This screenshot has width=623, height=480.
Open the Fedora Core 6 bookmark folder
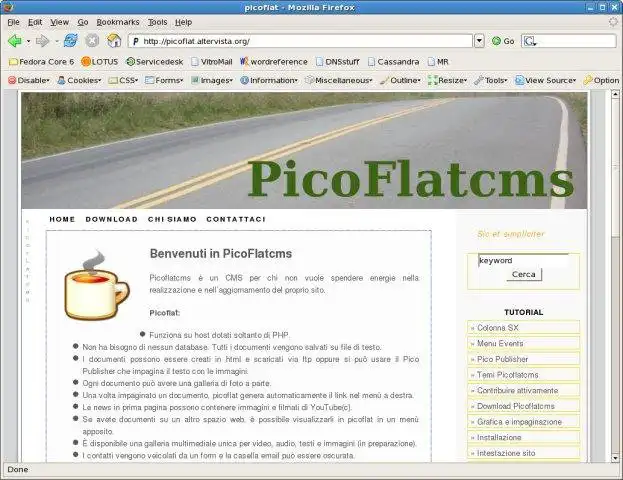tap(41, 62)
